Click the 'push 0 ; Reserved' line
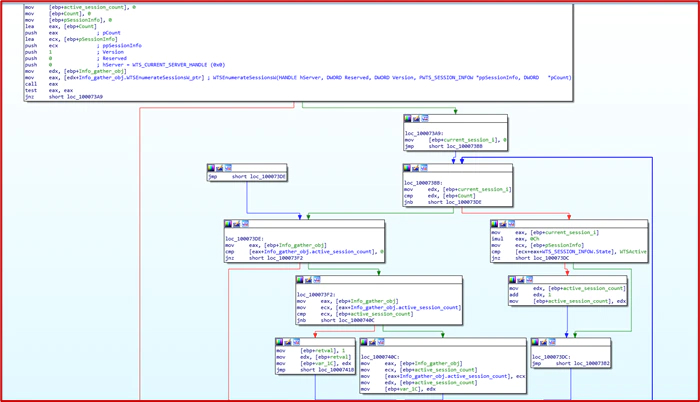The width and height of the screenshot is (700, 402). pos(76,59)
